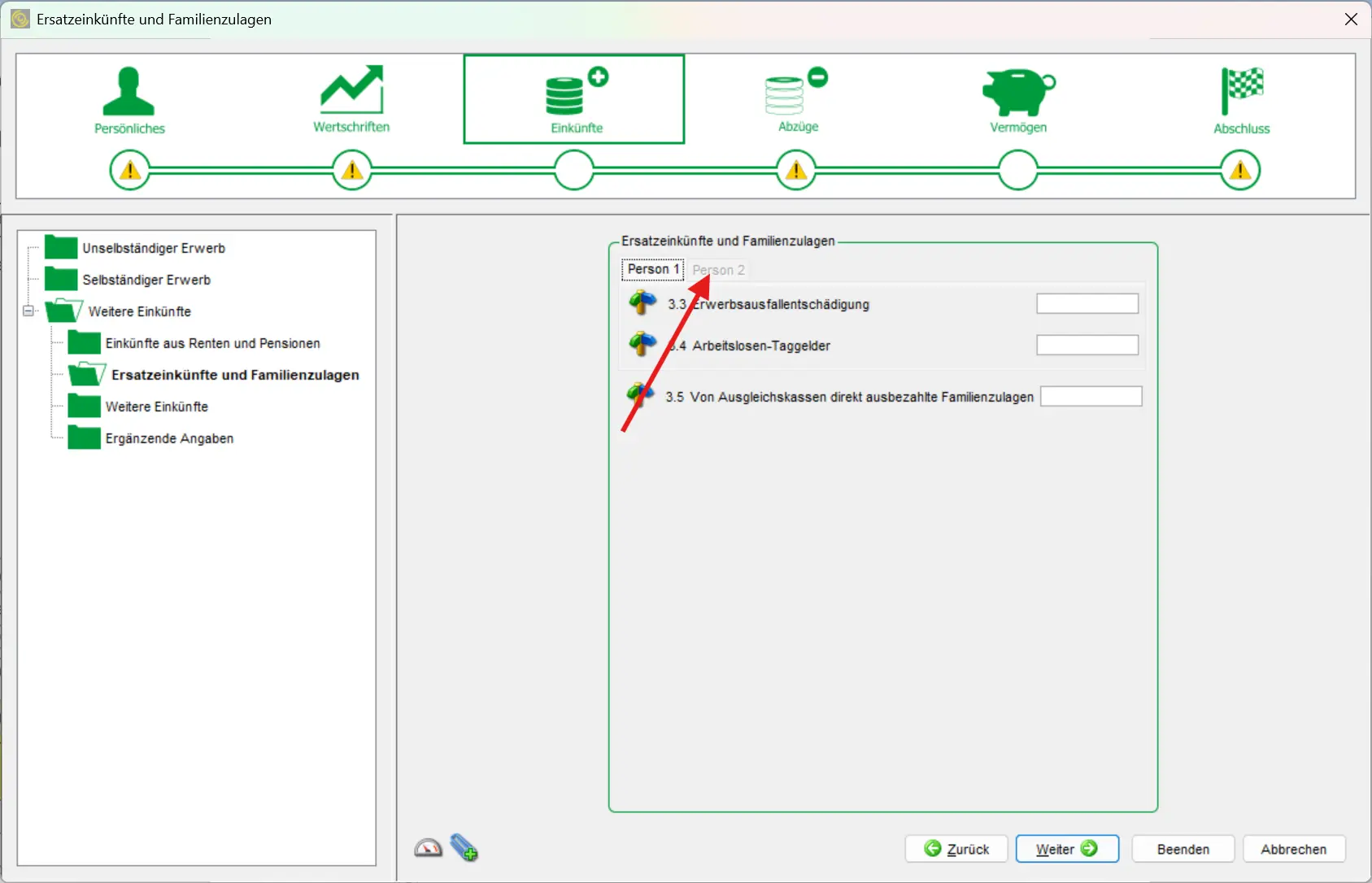Click the Erwerbsausfallentschädigung amount field
Screen dimensions: 1372x883
click(x=1087, y=303)
